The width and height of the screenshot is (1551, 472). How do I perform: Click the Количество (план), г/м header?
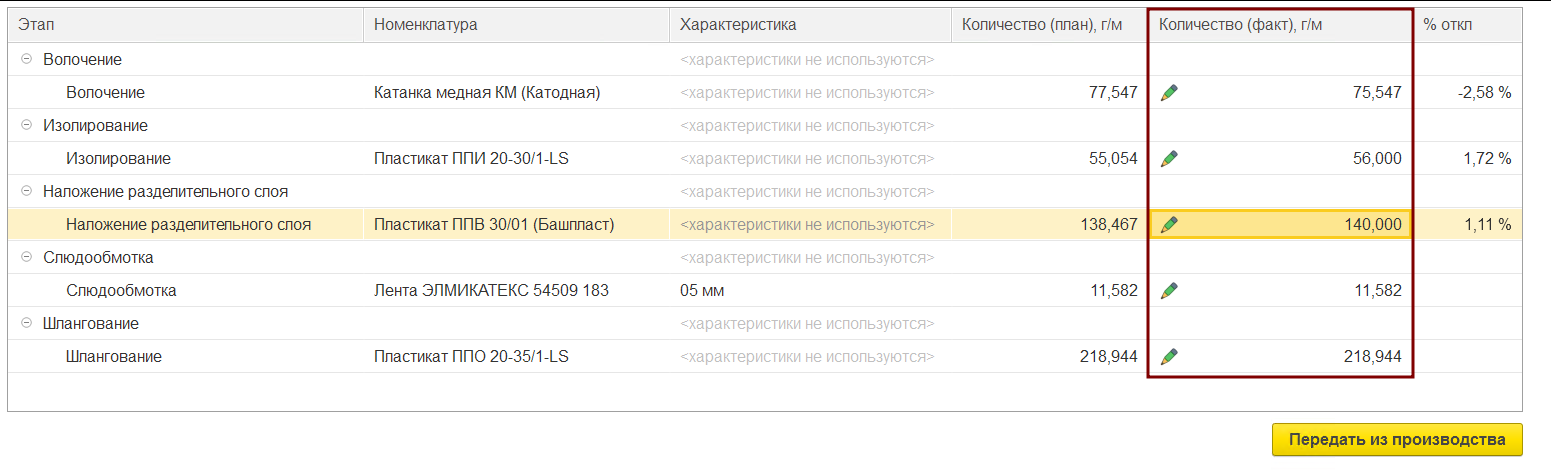pyautogui.click(x=1049, y=25)
